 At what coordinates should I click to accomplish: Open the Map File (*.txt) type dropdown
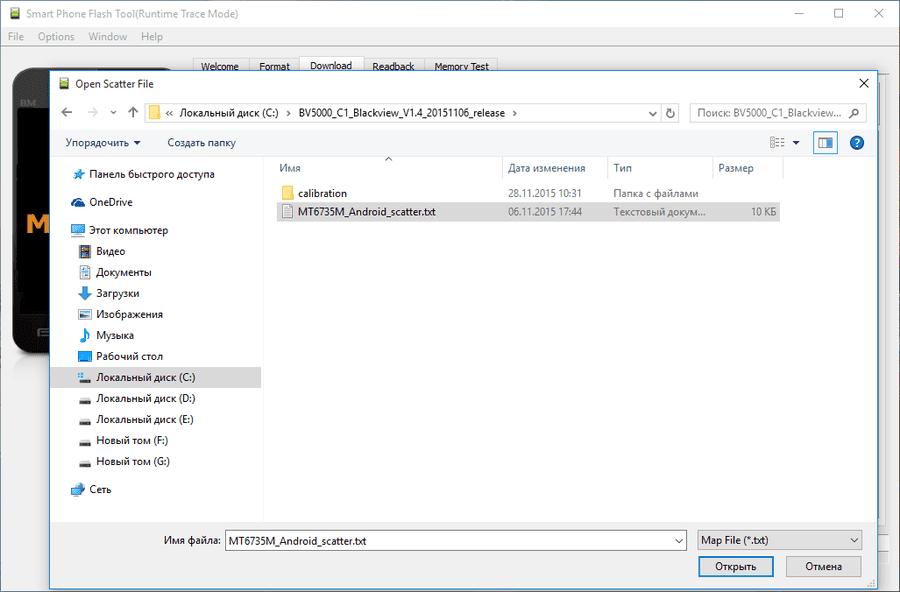779,540
